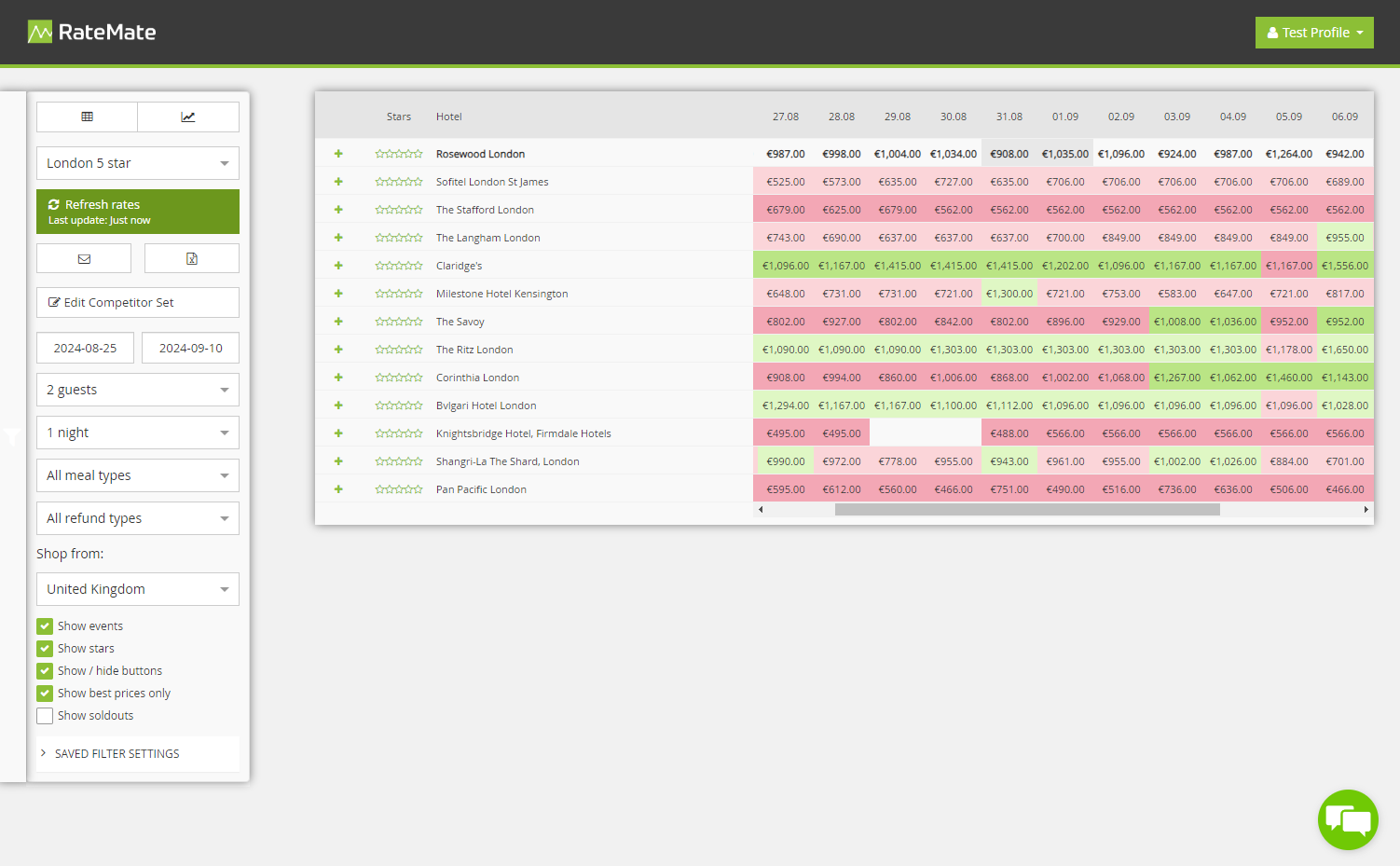The height and width of the screenshot is (866, 1400).
Task: Click Claridge's €1,556.00 rate cell
Action: (1345, 266)
